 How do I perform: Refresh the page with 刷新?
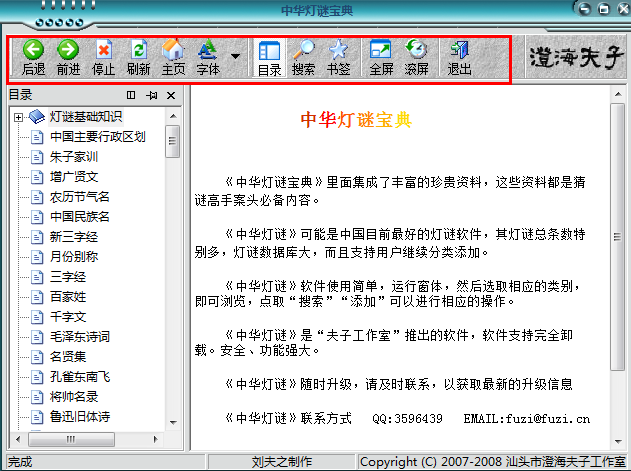click(138, 58)
